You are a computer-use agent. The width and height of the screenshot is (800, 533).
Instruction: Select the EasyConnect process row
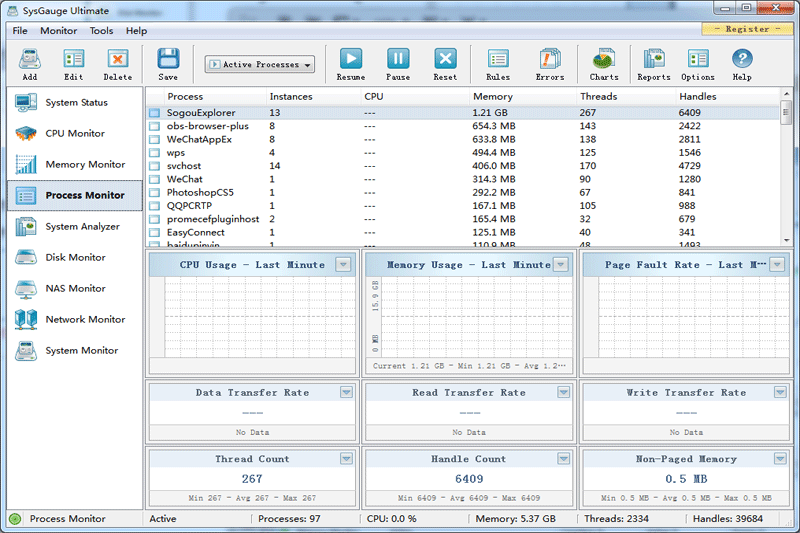click(463, 232)
